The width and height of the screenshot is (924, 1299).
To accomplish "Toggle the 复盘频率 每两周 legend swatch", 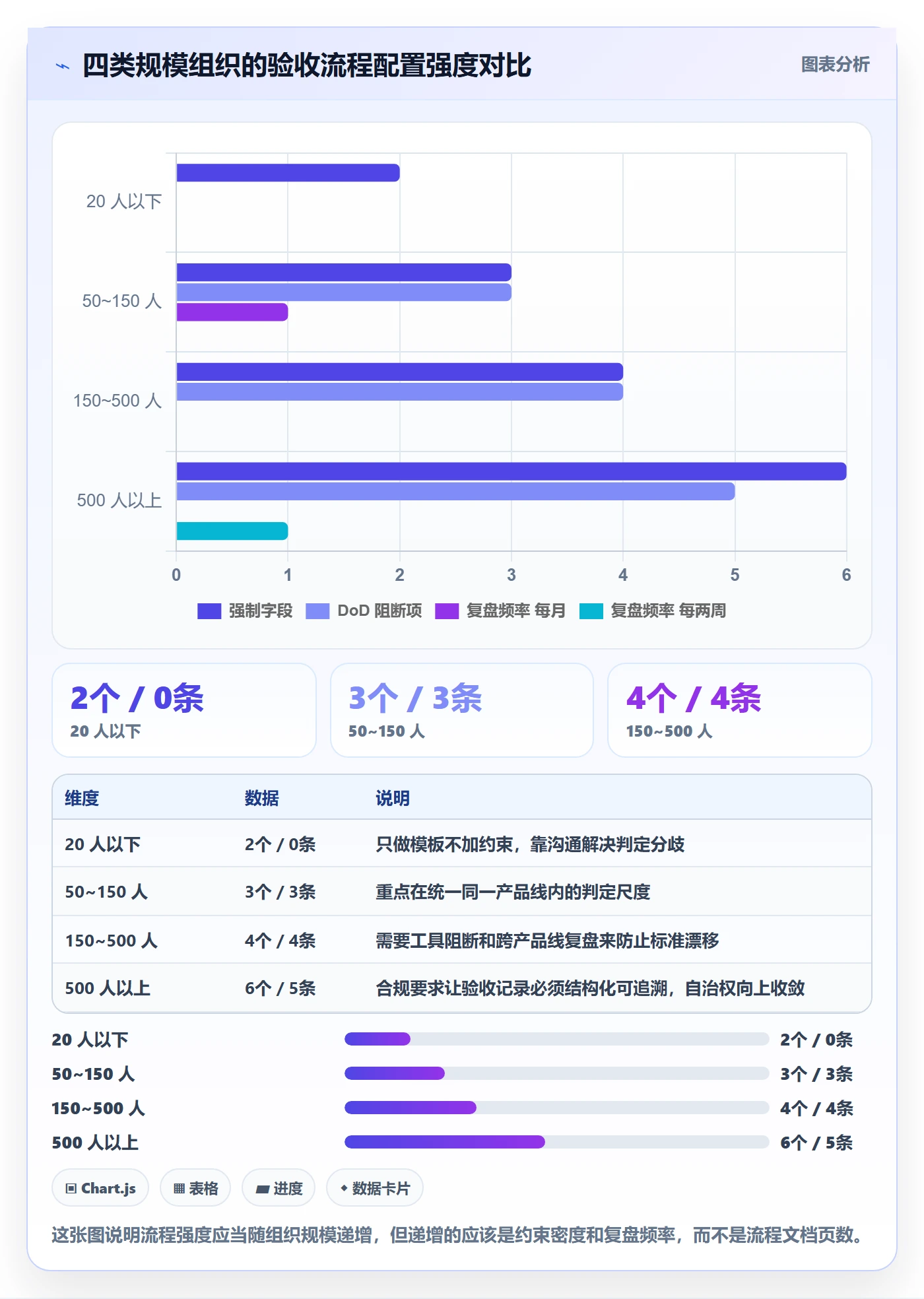I will [591, 611].
